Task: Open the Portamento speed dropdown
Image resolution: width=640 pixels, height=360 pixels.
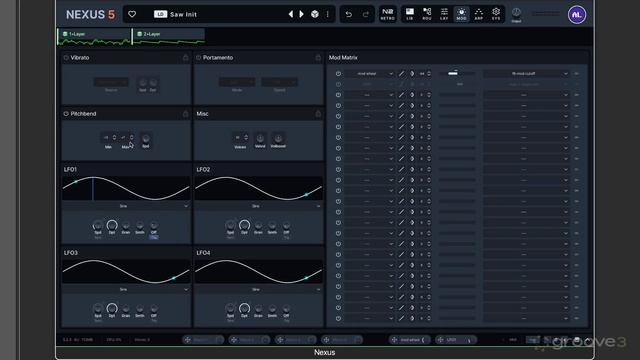Action: click(x=280, y=82)
